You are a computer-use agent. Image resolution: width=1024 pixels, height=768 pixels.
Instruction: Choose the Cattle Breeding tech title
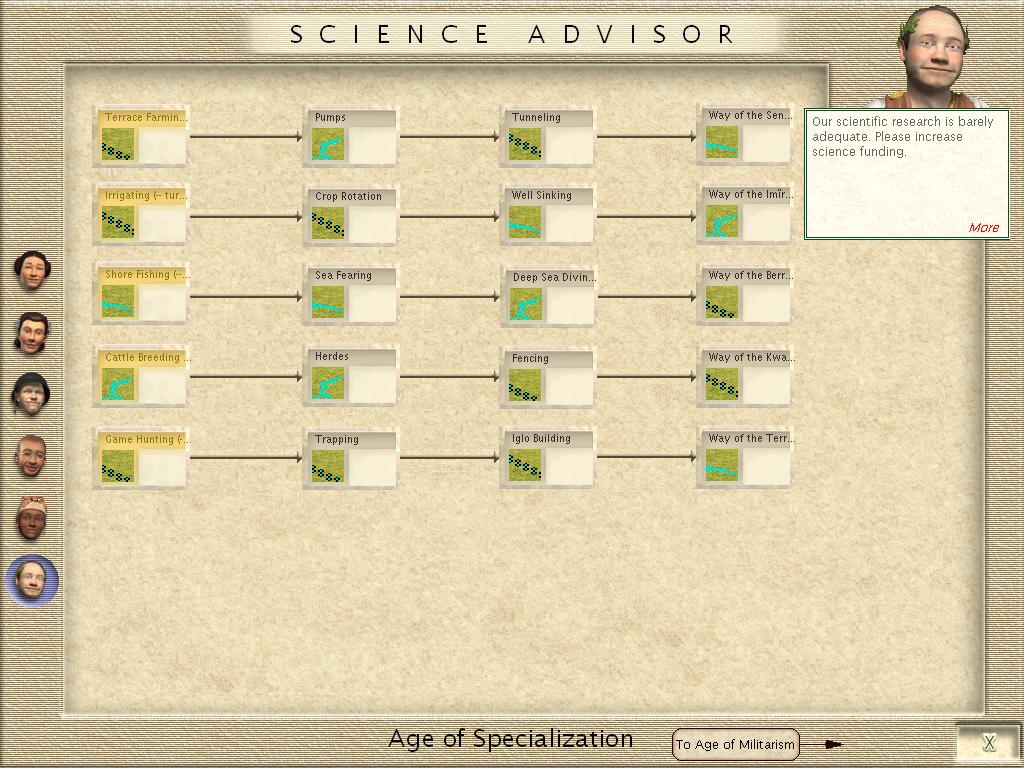[x=147, y=357]
